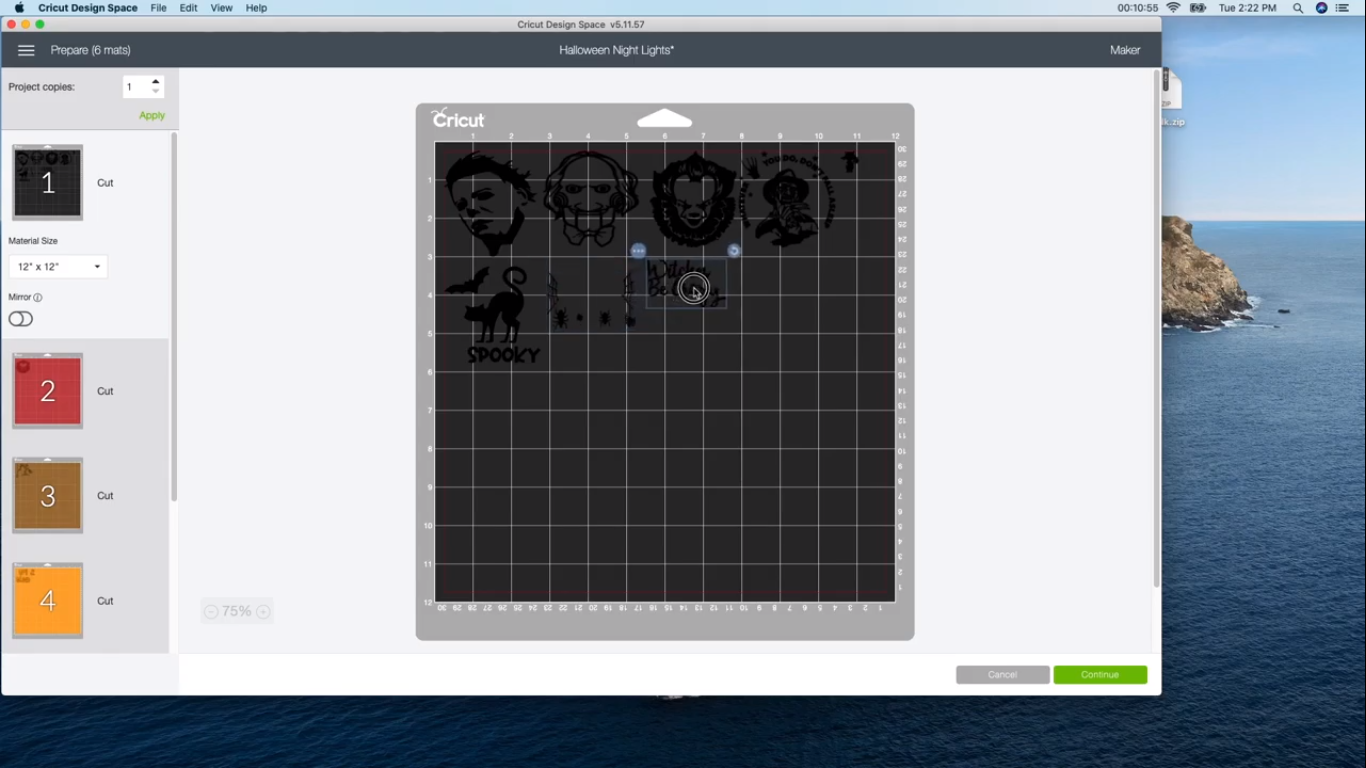Select the spiders design on the mat

[x=592, y=302]
